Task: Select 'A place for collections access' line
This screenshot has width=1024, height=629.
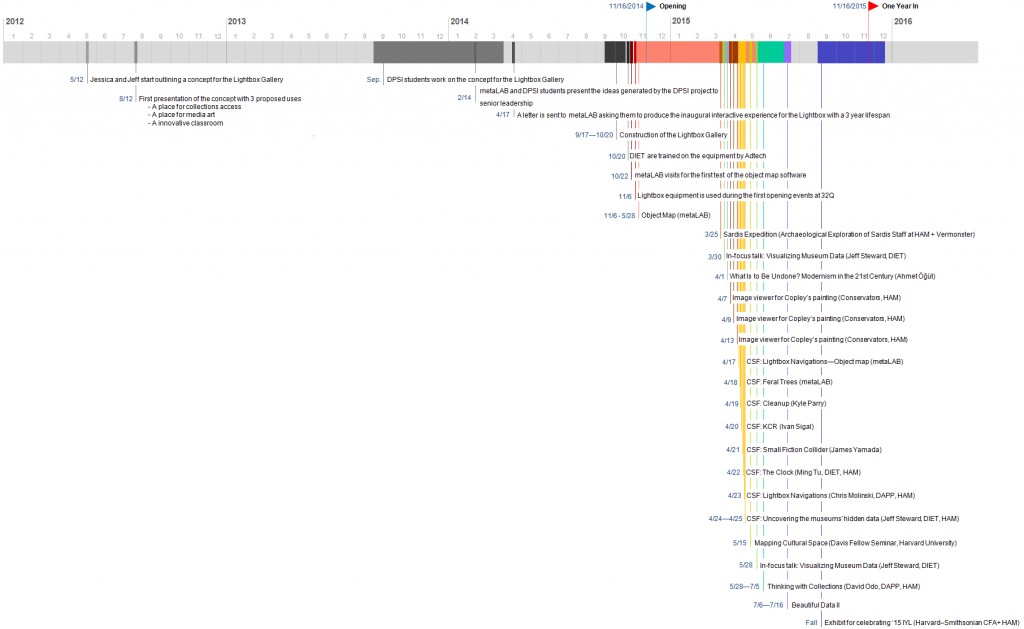Action: click(x=195, y=107)
